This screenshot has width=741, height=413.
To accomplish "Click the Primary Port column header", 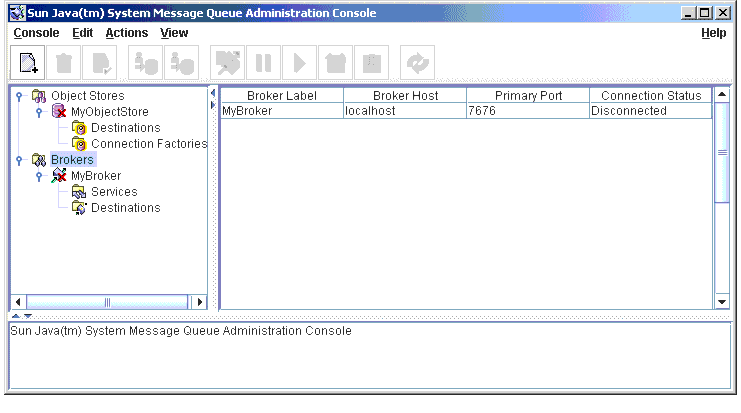I will click(x=528, y=95).
